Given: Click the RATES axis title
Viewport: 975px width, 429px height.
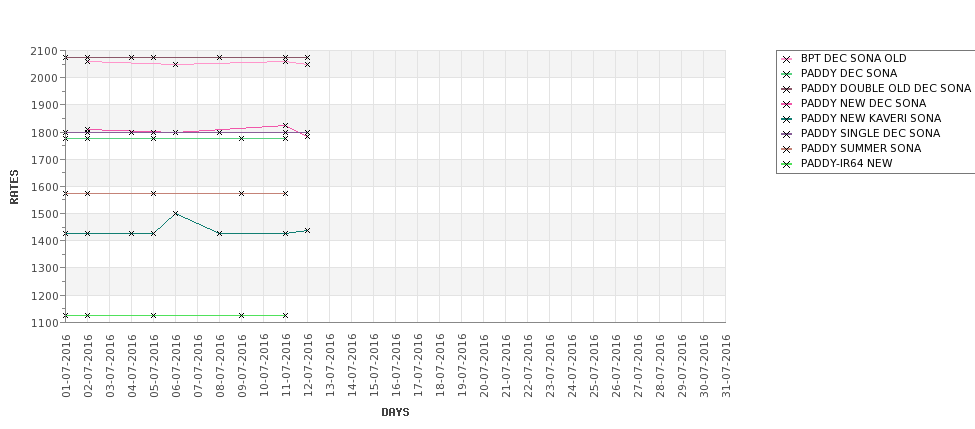Looking at the screenshot, I should (x=14, y=187).
